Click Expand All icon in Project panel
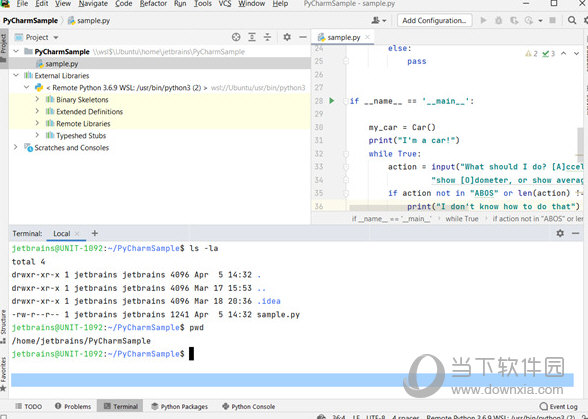Image resolution: width=588 pixels, height=419 pixels. tap(252, 37)
